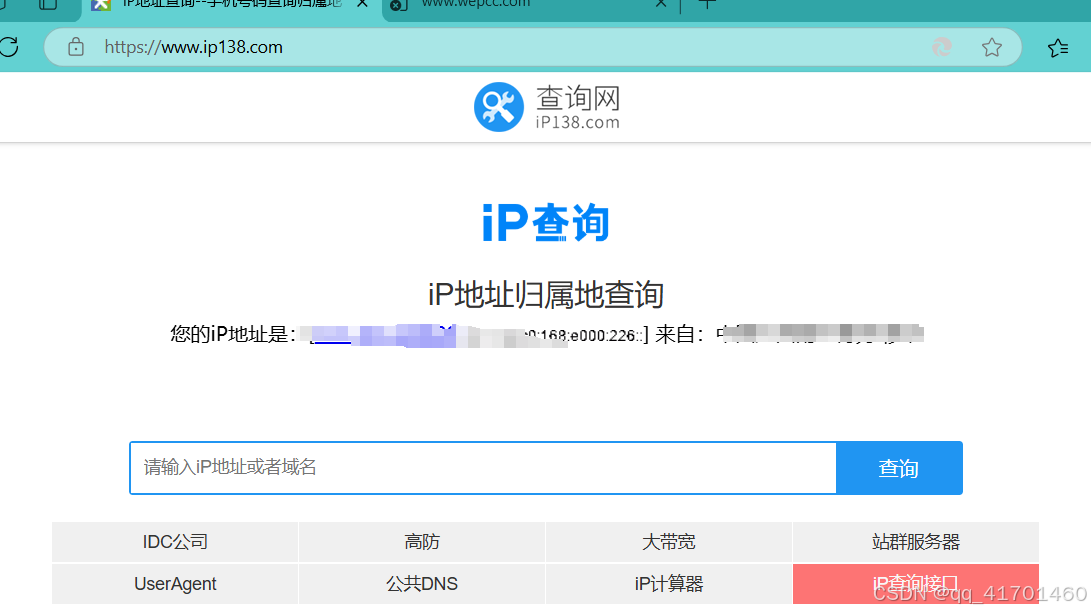
Task: Open the browser favorites icon beside the star
Action: click(x=1058, y=46)
